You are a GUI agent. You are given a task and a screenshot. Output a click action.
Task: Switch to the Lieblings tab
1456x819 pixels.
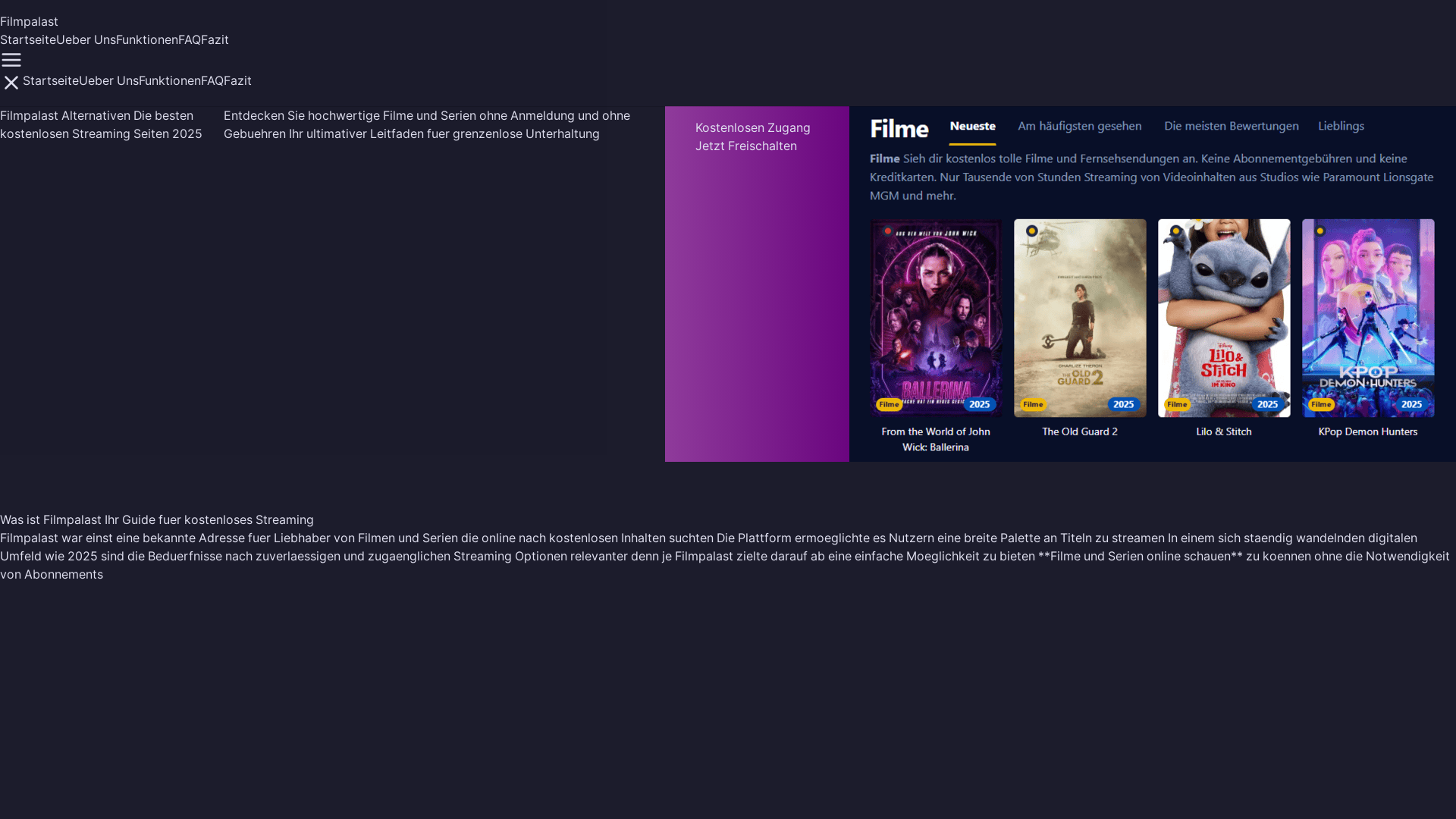tap(1341, 126)
